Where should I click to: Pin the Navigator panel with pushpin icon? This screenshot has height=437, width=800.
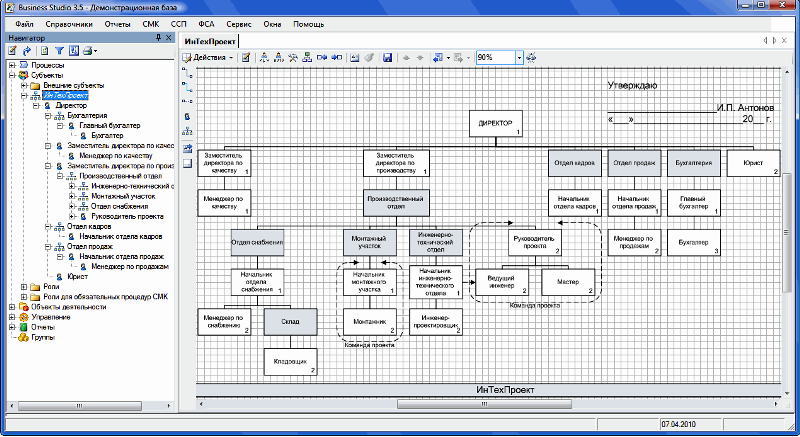[x=158, y=38]
